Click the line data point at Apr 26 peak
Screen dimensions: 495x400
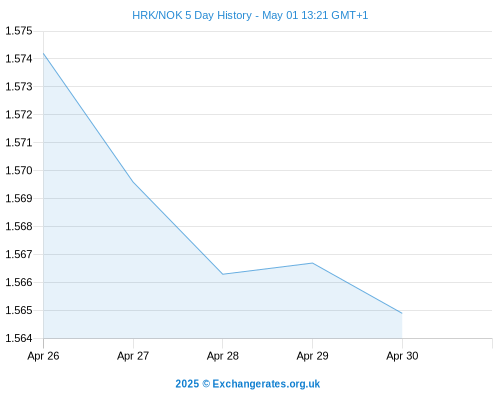click(44, 53)
